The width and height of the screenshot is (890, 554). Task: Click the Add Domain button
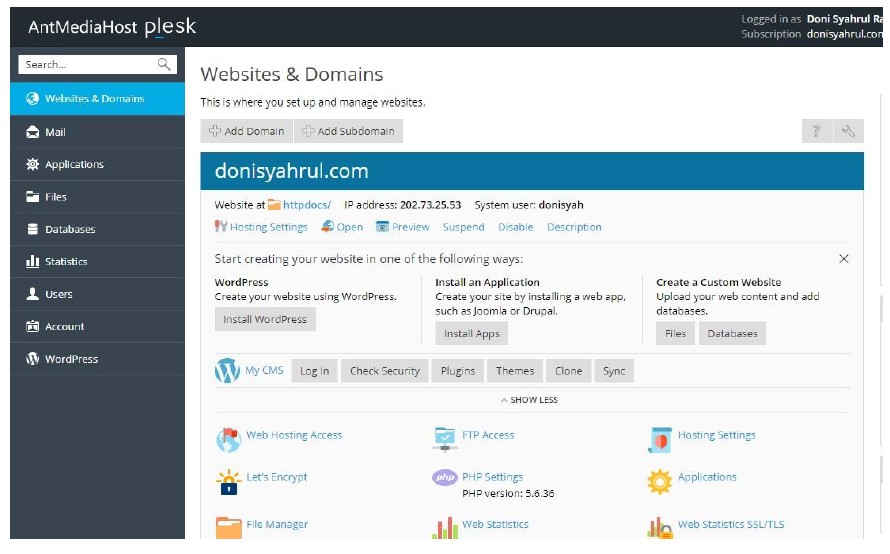246,131
